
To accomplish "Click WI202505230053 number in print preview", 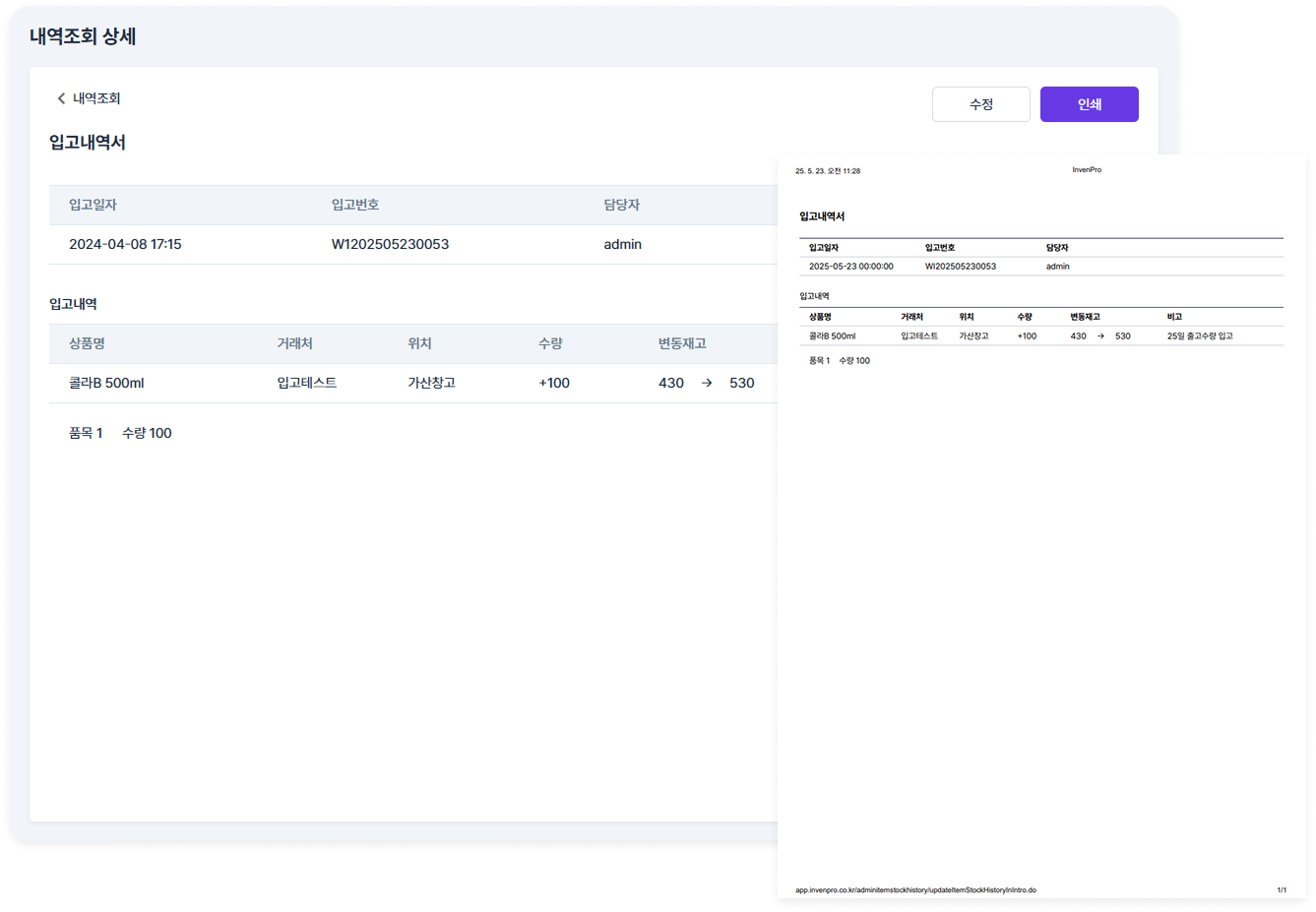I will click(961, 267).
